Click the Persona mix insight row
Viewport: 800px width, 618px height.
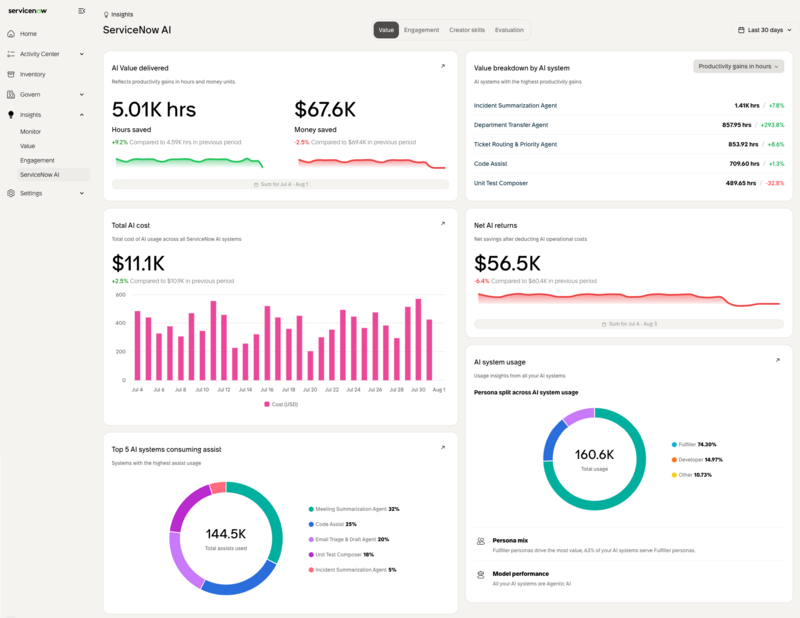pos(629,545)
